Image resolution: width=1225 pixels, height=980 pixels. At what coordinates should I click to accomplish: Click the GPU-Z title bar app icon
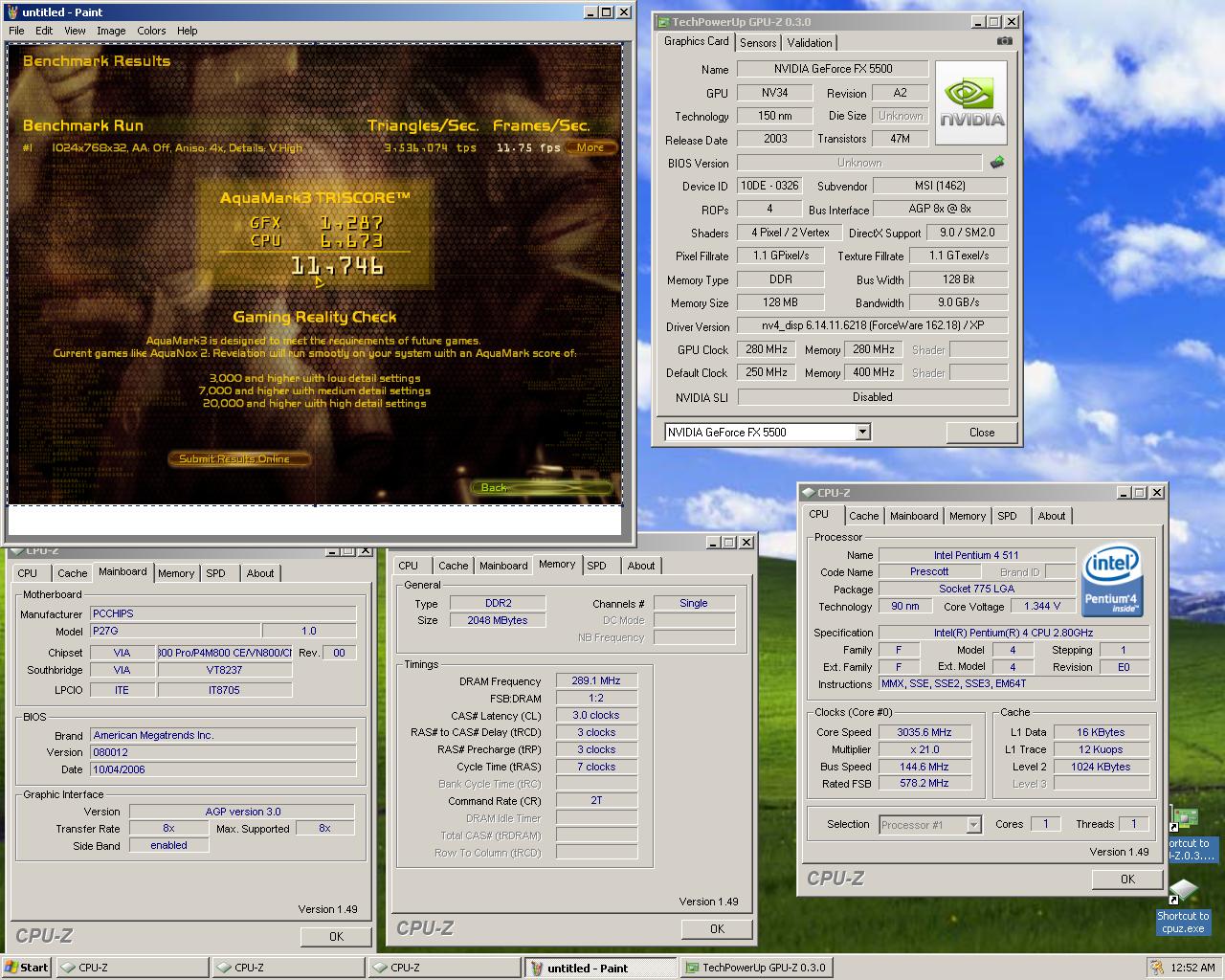663,22
